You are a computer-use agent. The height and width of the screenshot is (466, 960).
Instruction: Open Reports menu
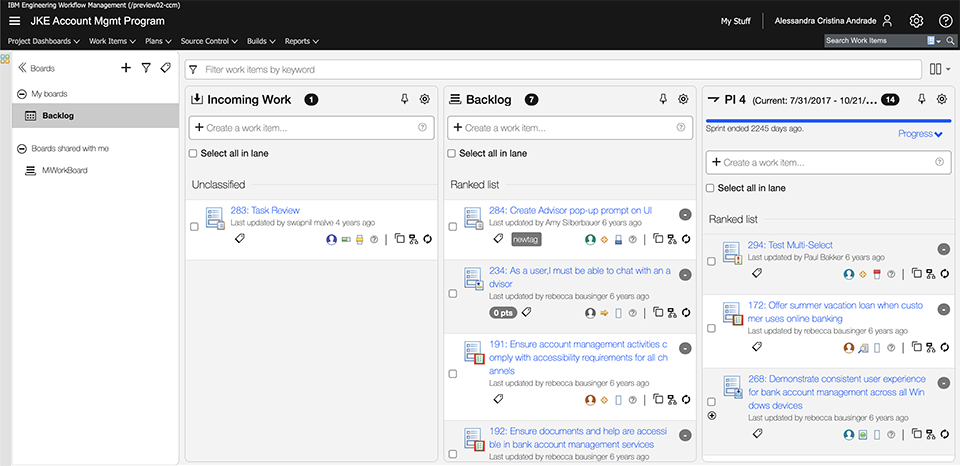[302, 42]
